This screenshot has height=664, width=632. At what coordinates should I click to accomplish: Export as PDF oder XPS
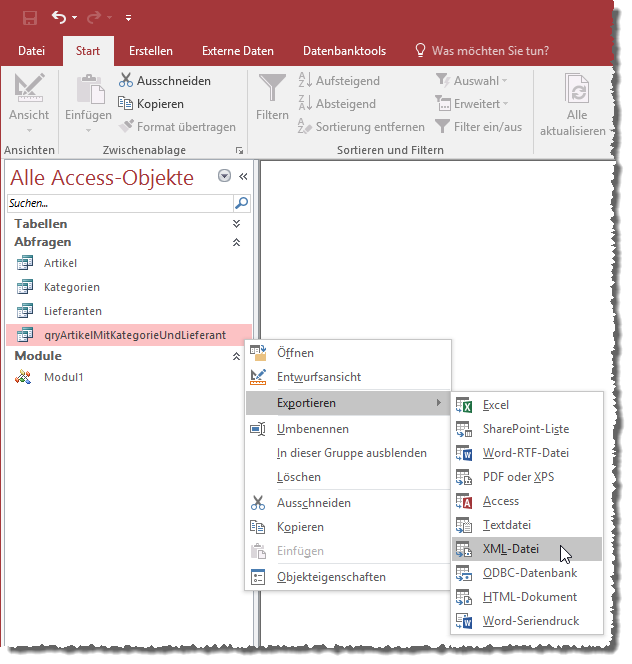[527, 477]
